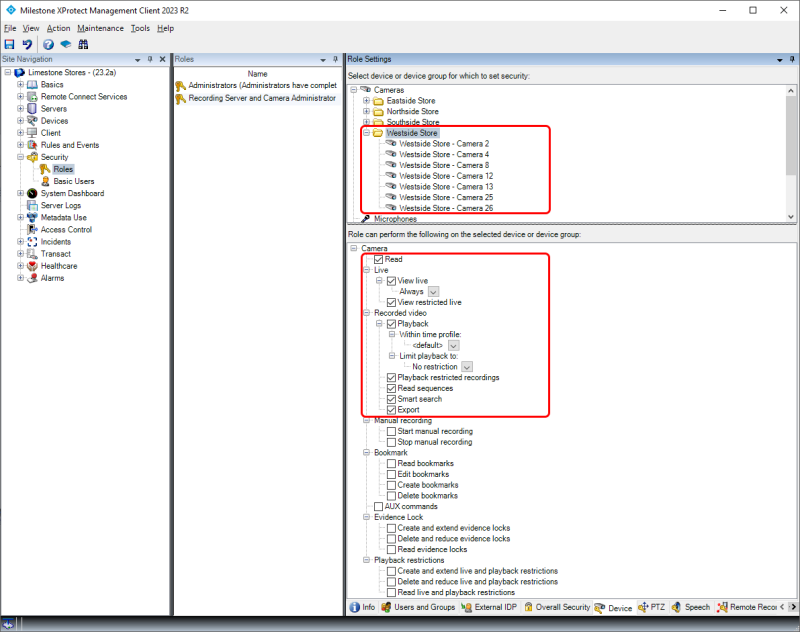
Task: Click pin icon in Site Navigation header
Action: point(150,59)
